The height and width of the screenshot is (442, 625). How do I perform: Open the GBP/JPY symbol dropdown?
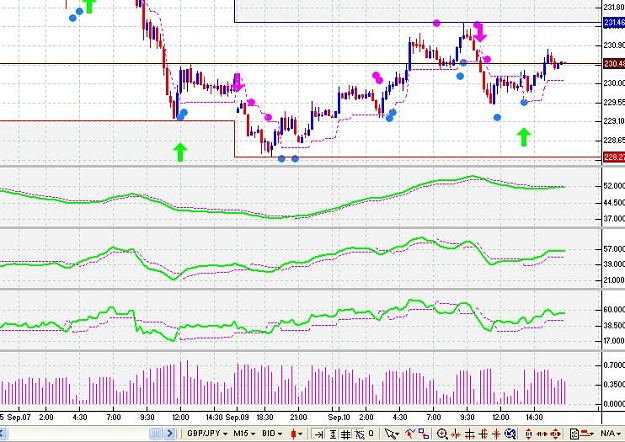point(207,433)
